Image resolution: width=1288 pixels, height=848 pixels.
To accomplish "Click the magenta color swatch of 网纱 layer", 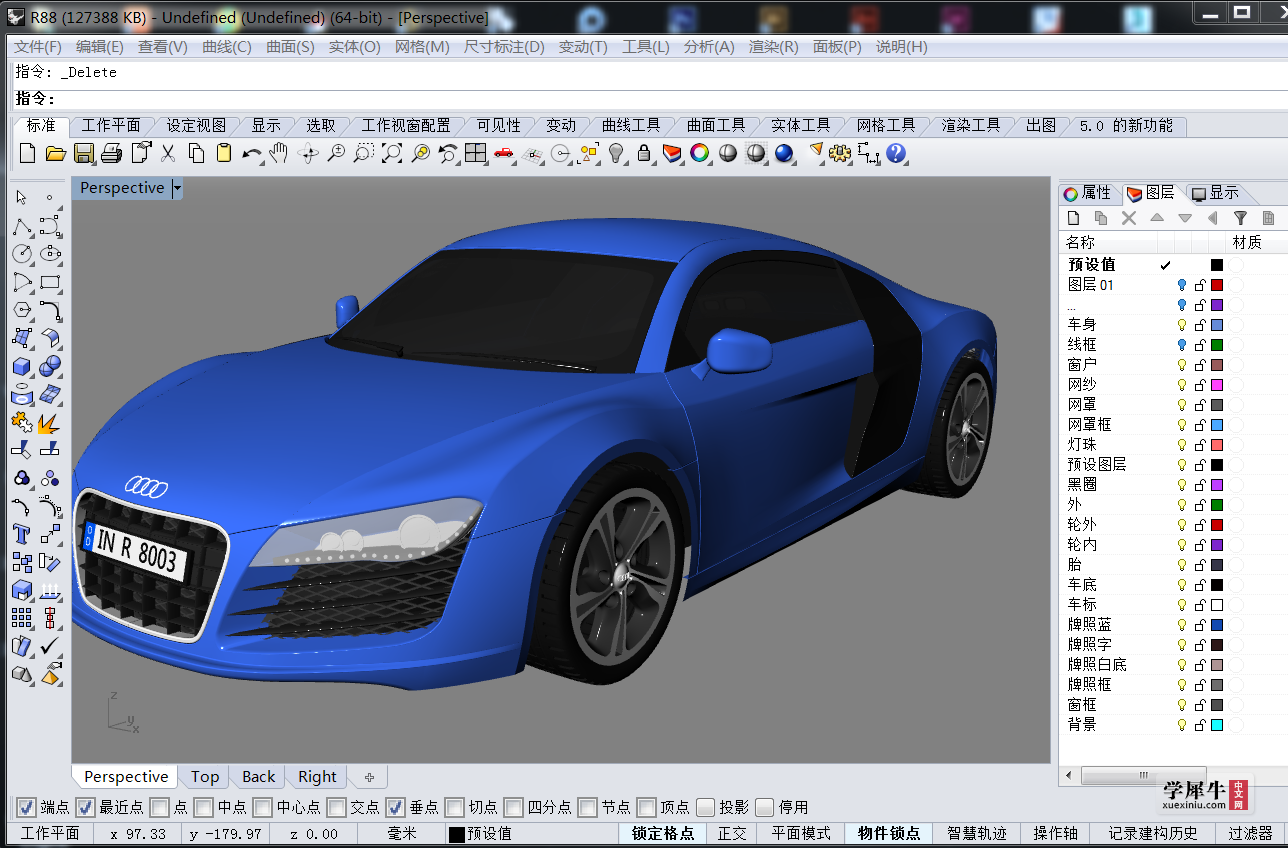I will [x=1217, y=385].
